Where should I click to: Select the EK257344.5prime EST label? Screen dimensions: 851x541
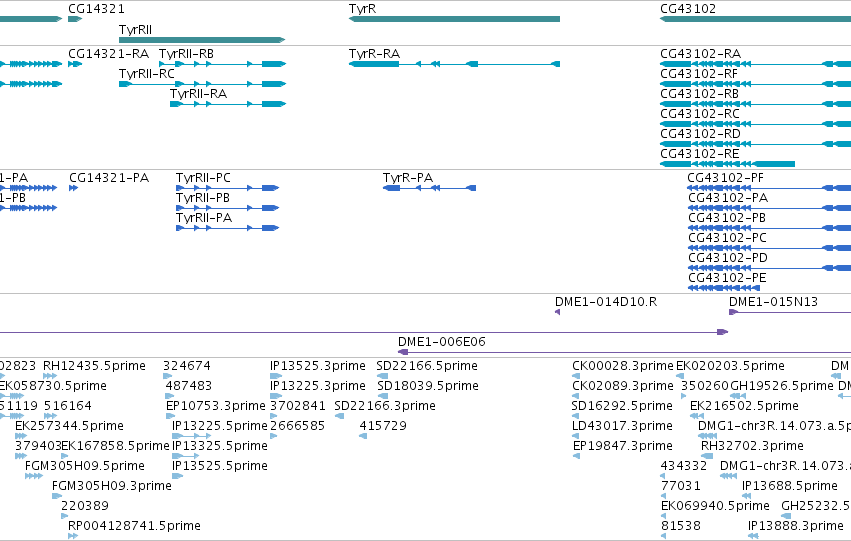69,427
